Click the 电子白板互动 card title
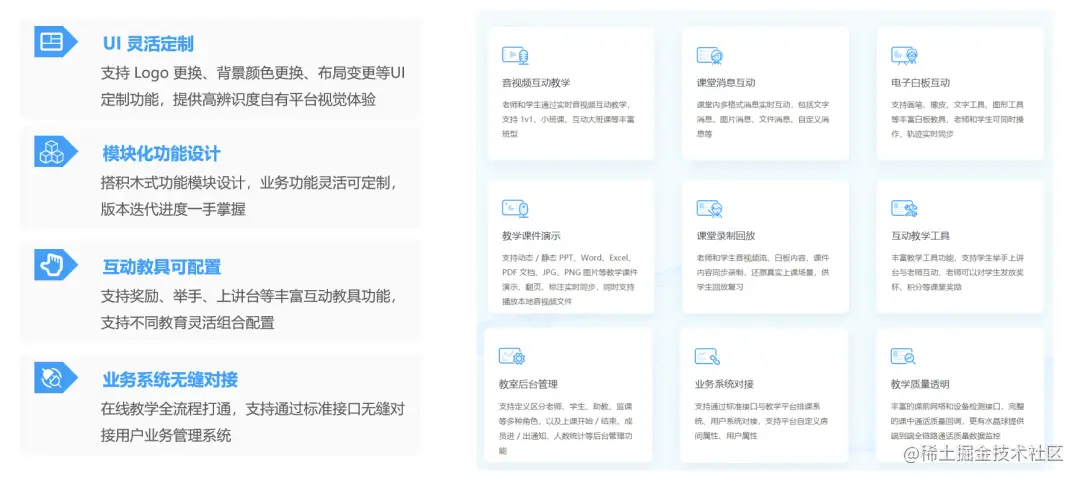 (920, 83)
